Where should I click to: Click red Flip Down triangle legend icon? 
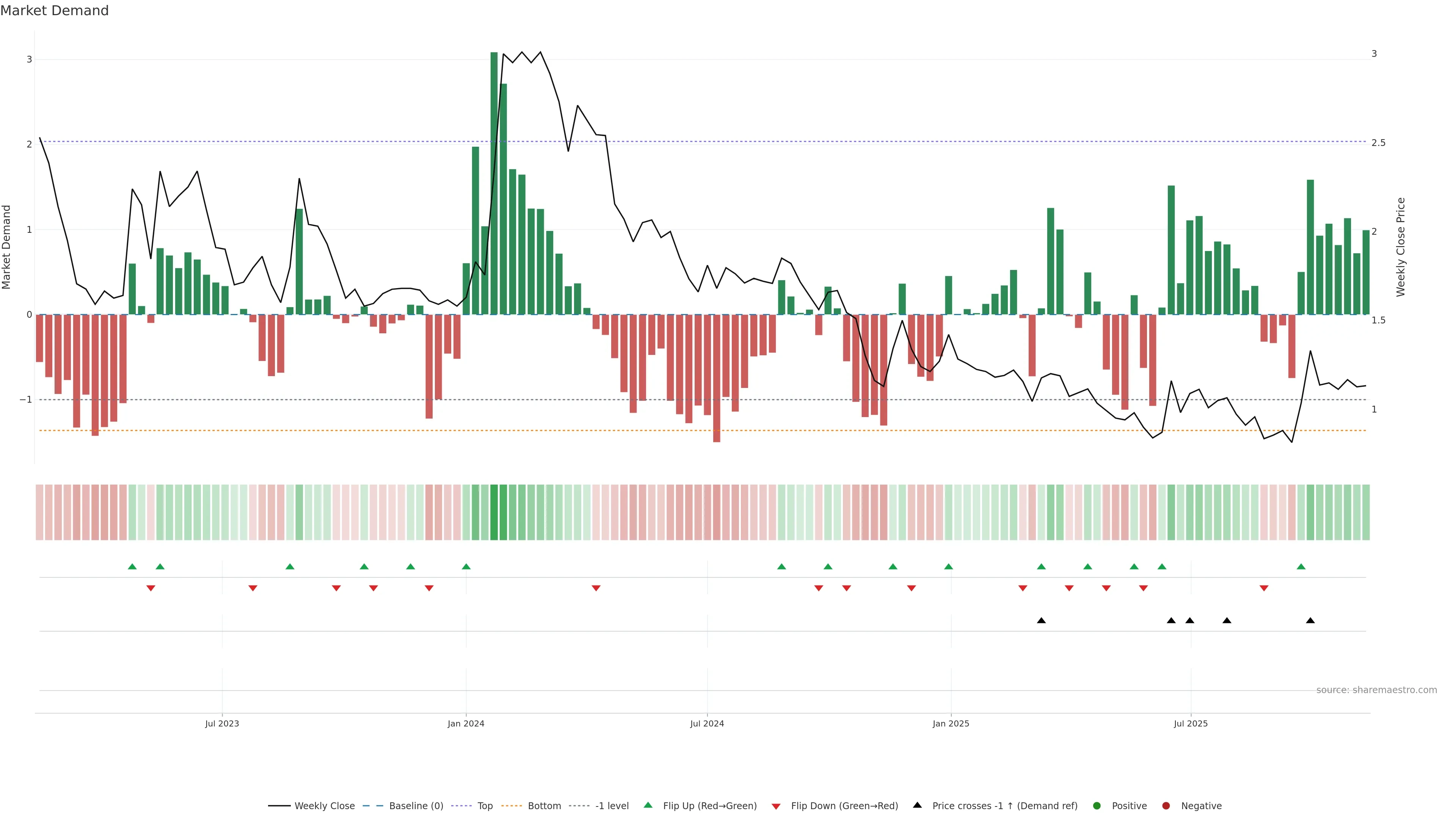click(x=776, y=806)
